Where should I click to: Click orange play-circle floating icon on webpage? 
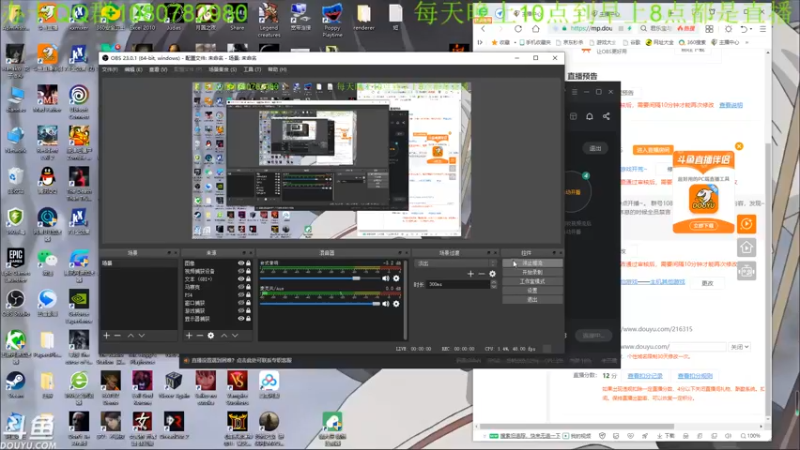pyautogui.click(x=746, y=223)
